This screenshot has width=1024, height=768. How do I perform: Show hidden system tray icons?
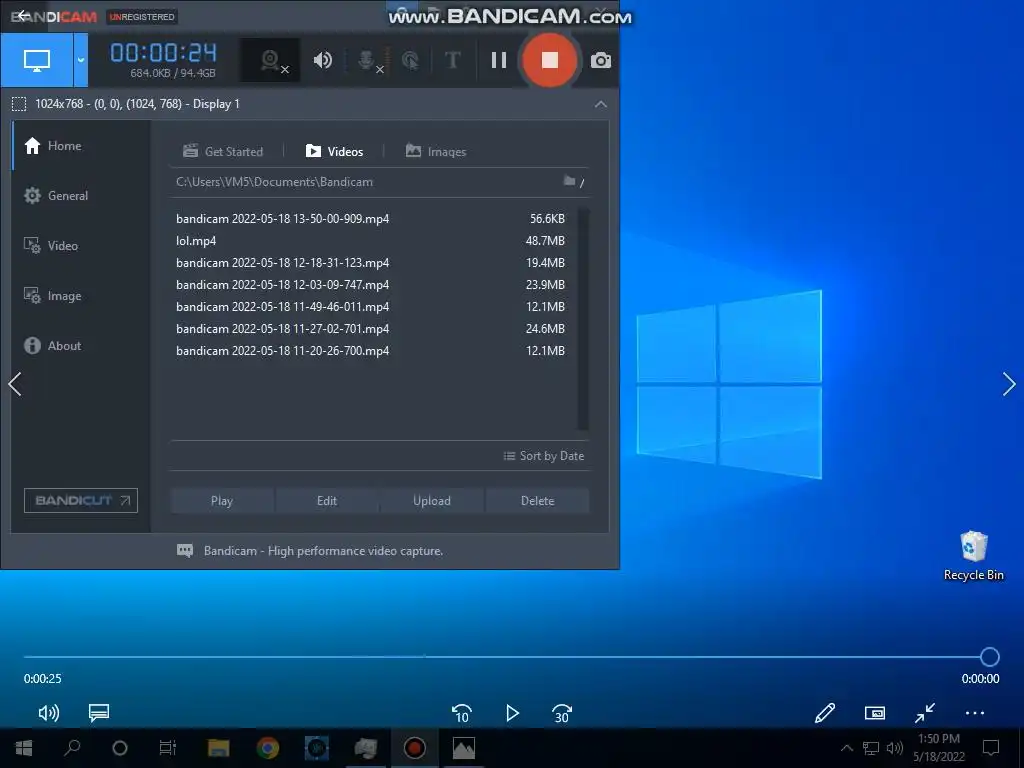[846, 748]
